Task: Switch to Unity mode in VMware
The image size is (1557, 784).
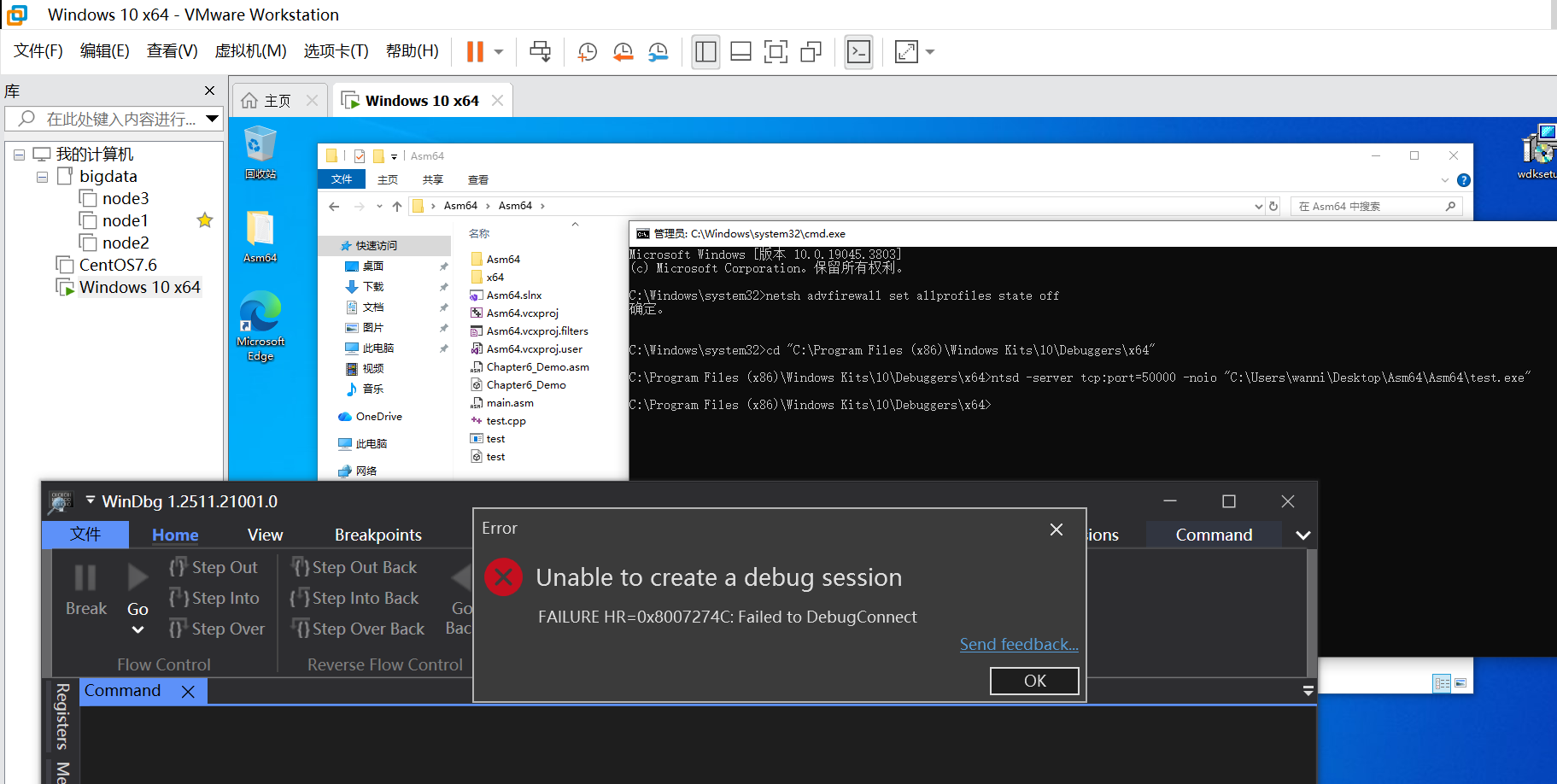Action: pos(811,52)
